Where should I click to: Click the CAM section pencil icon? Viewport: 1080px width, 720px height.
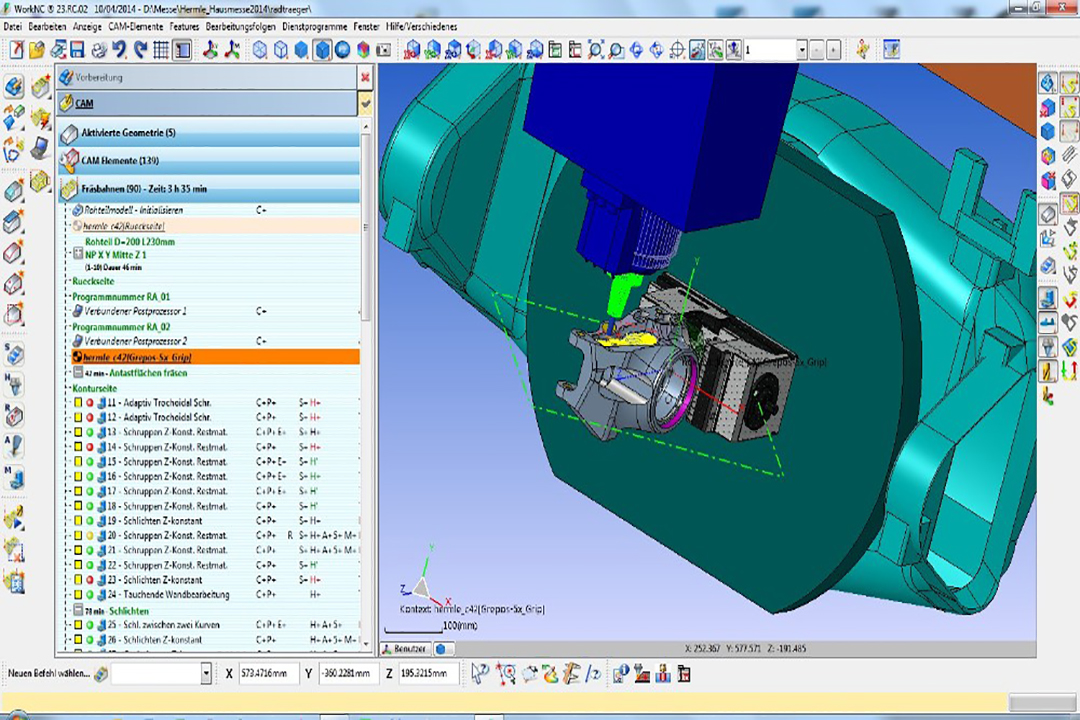66,103
